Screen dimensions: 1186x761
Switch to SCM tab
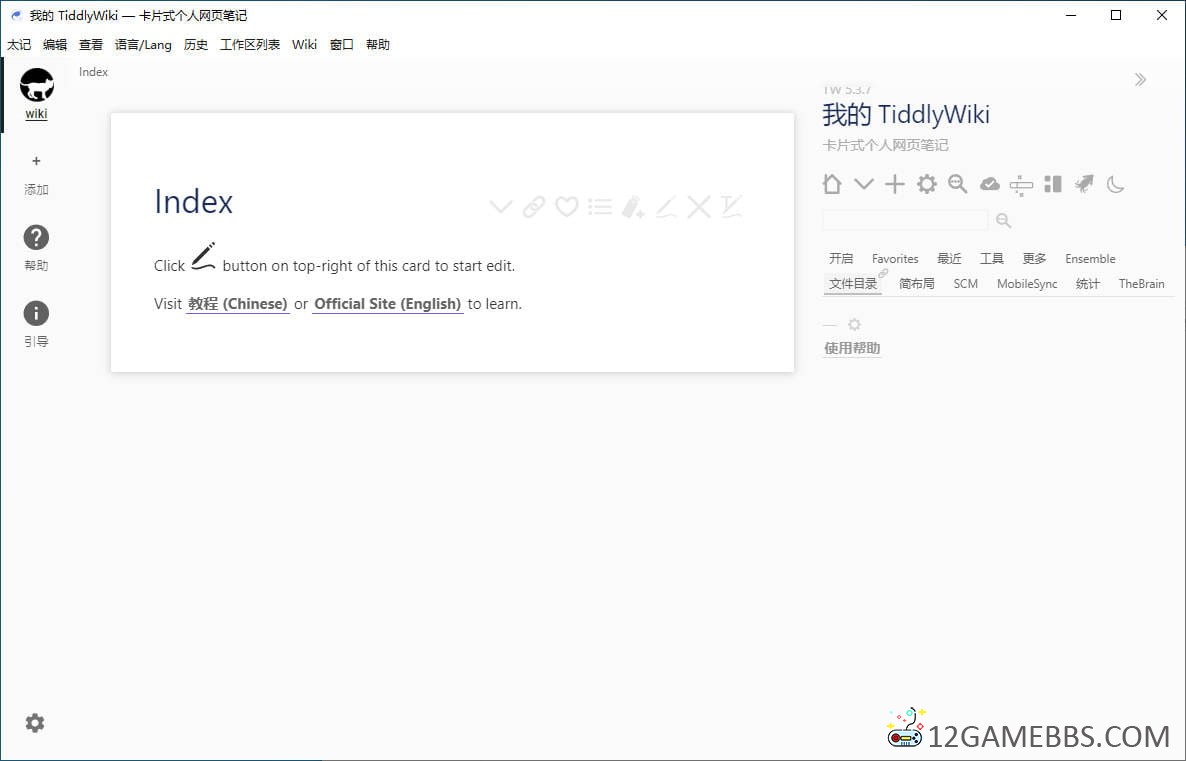coord(965,284)
